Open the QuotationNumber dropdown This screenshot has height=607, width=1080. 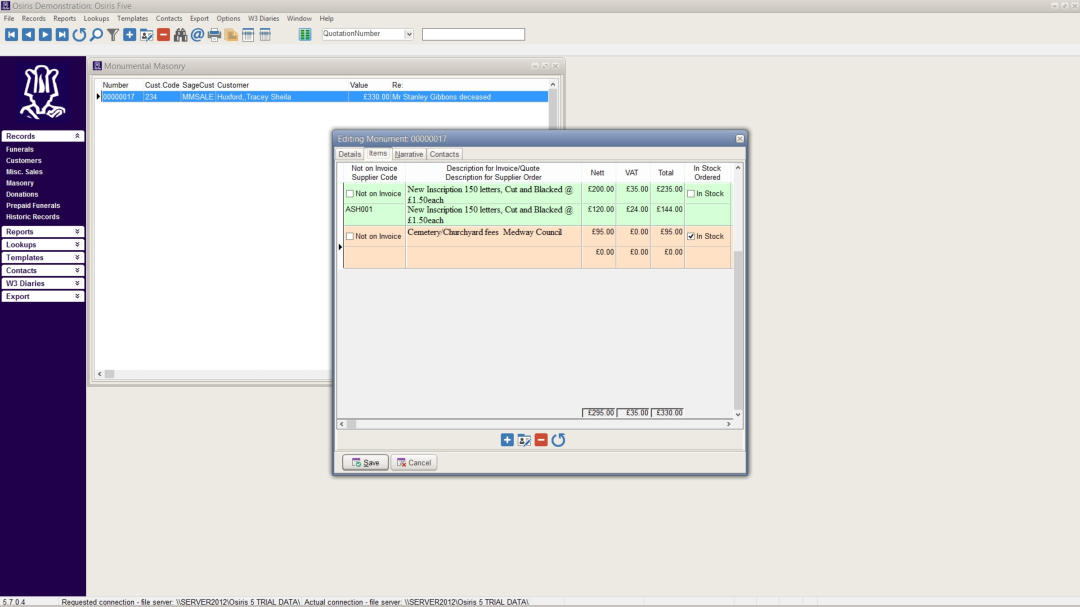tap(409, 34)
